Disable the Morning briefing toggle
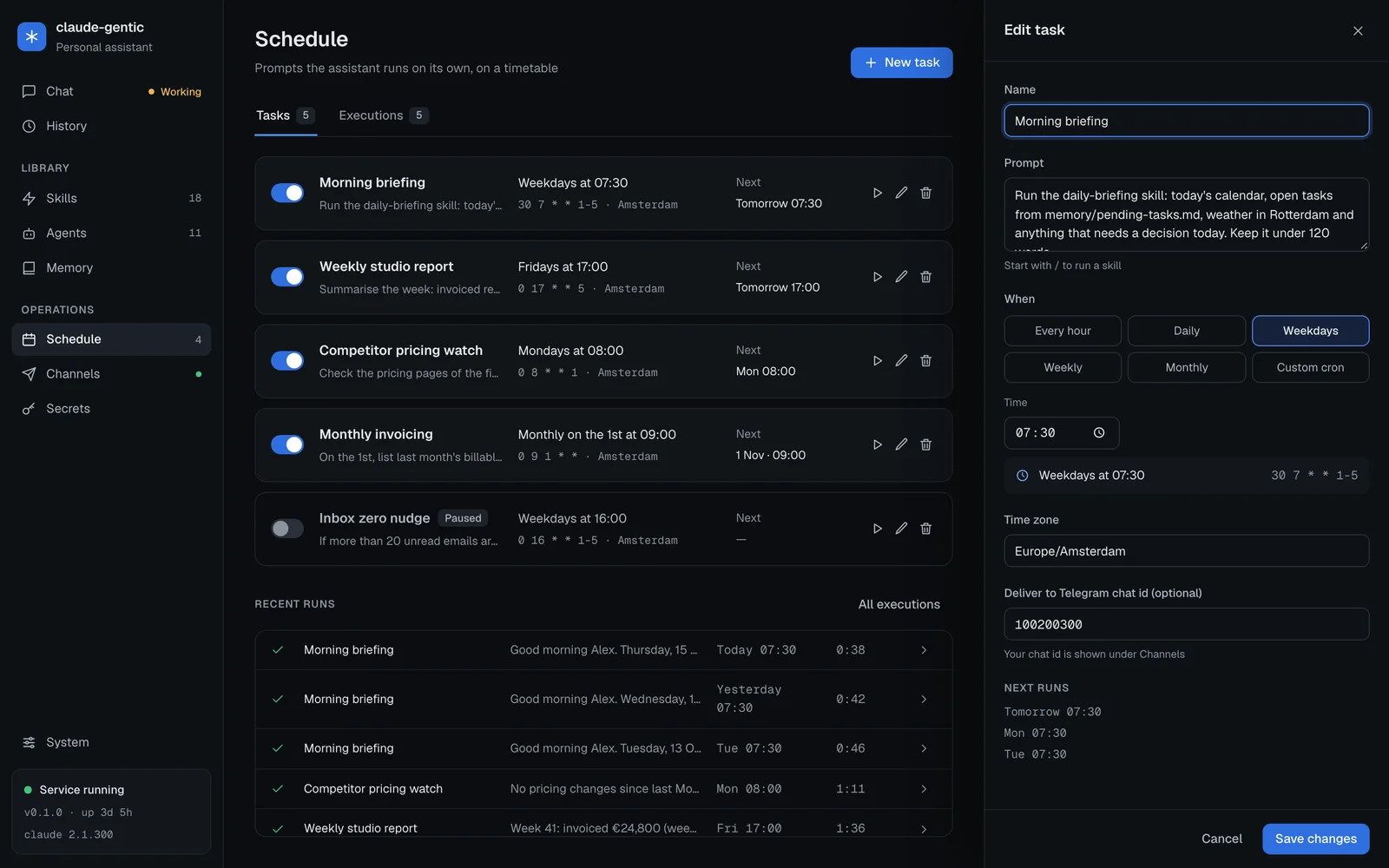Screen dimensions: 1389x868 (x=287, y=193)
